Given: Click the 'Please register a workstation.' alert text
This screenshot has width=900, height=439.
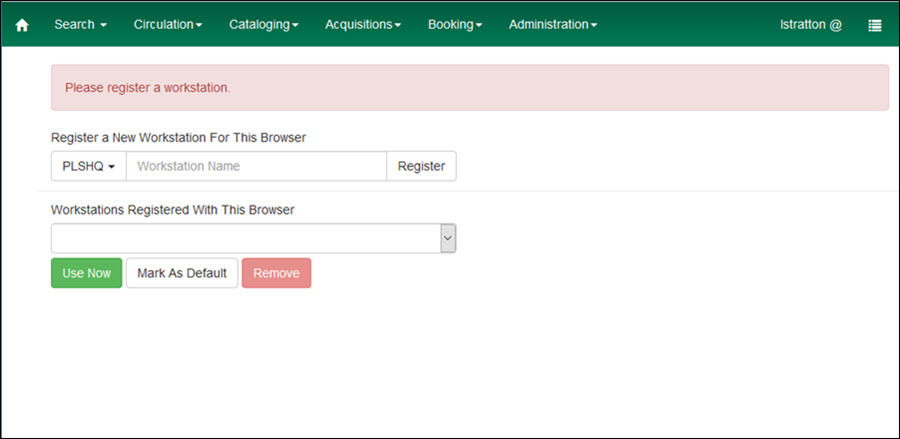Looking at the screenshot, I should tap(148, 88).
